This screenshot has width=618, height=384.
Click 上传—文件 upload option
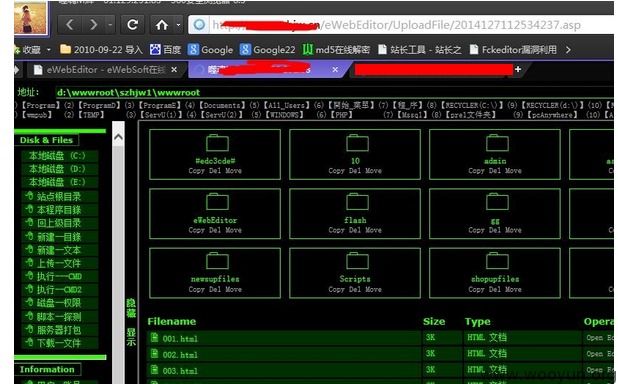tap(60, 263)
